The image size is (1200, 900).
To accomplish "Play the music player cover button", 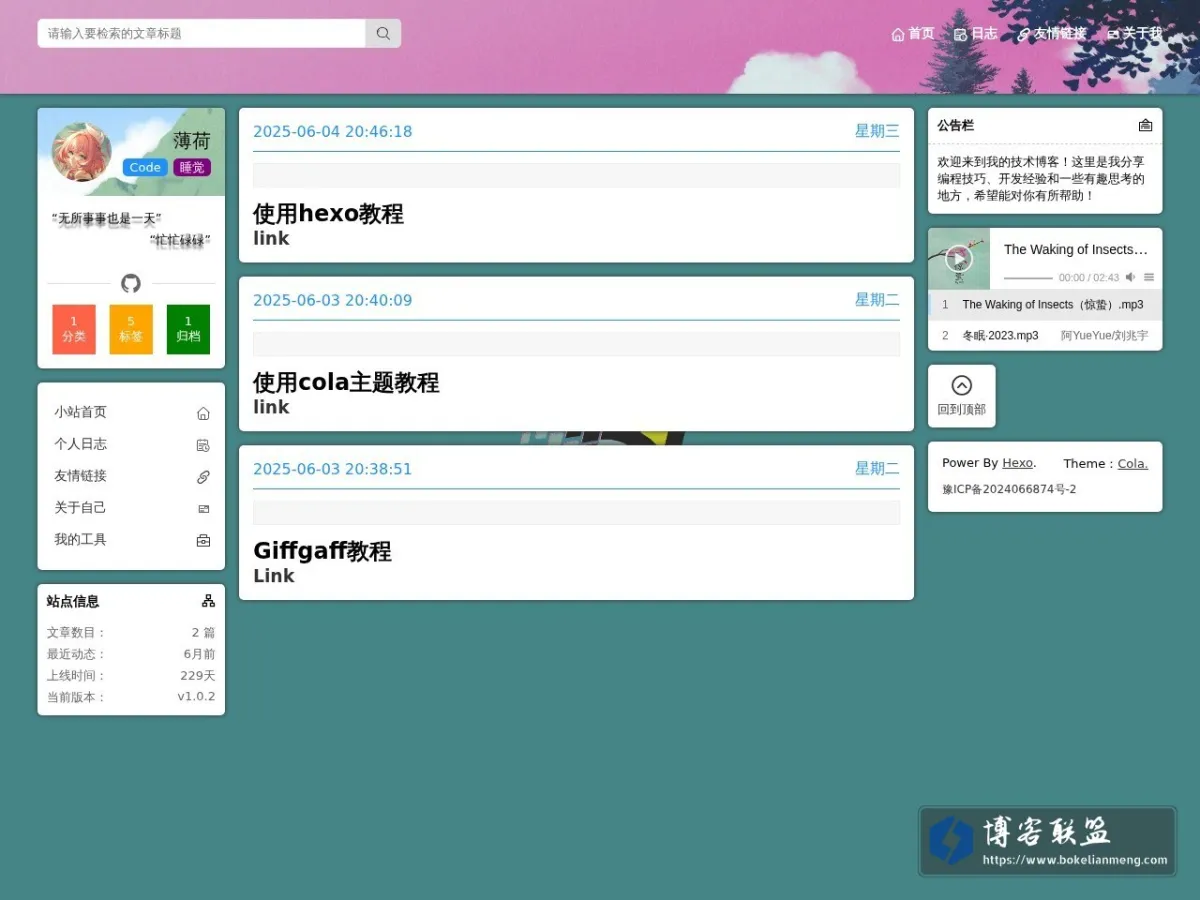I will pos(959,259).
